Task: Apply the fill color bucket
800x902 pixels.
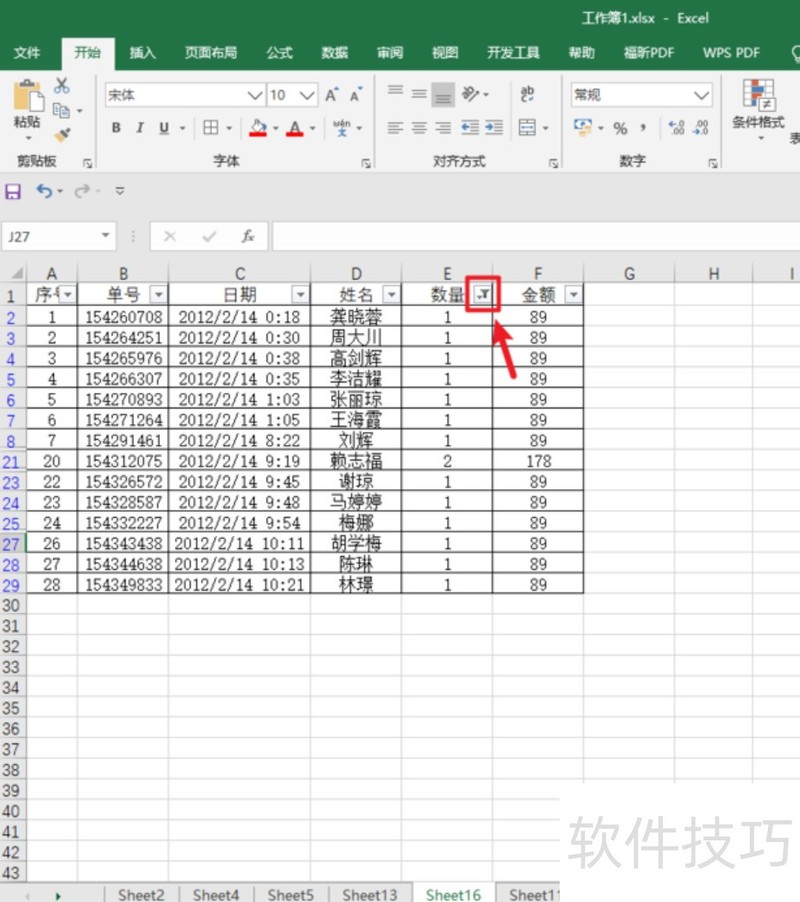Action: (x=258, y=128)
